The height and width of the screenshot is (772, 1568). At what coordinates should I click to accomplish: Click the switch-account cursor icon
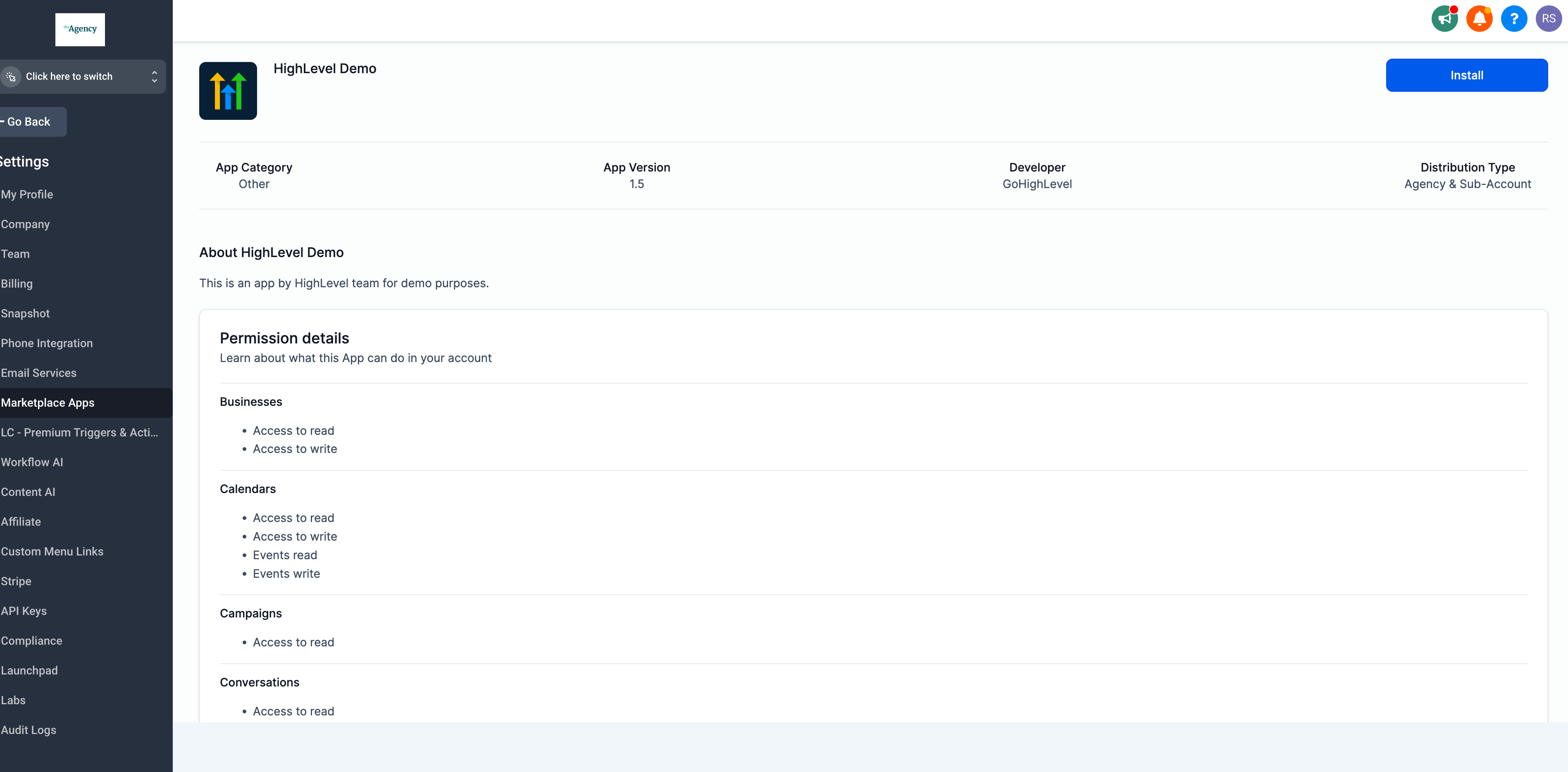tap(11, 77)
